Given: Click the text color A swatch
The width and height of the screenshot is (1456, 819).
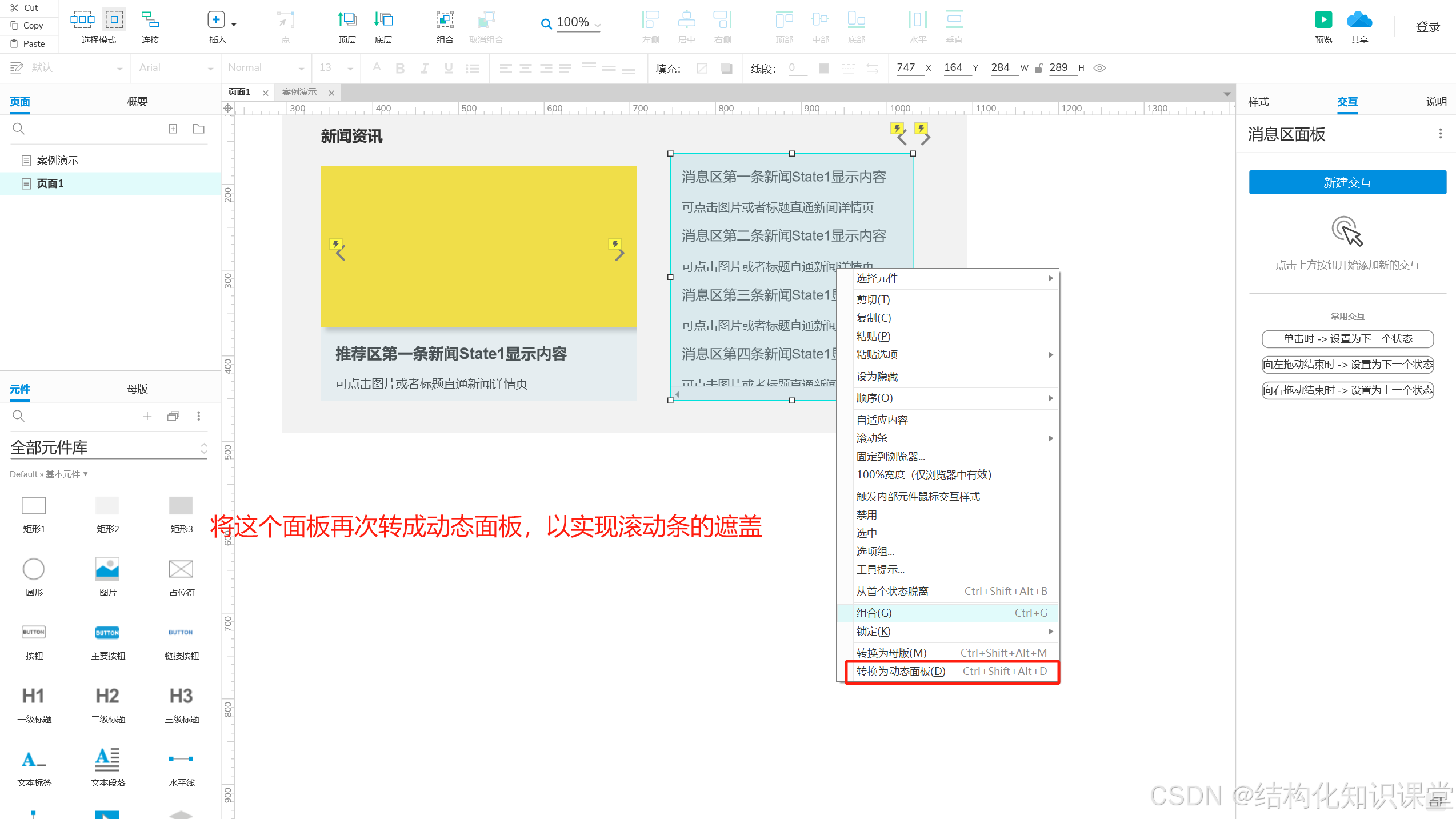Looking at the screenshot, I should click(377, 67).
